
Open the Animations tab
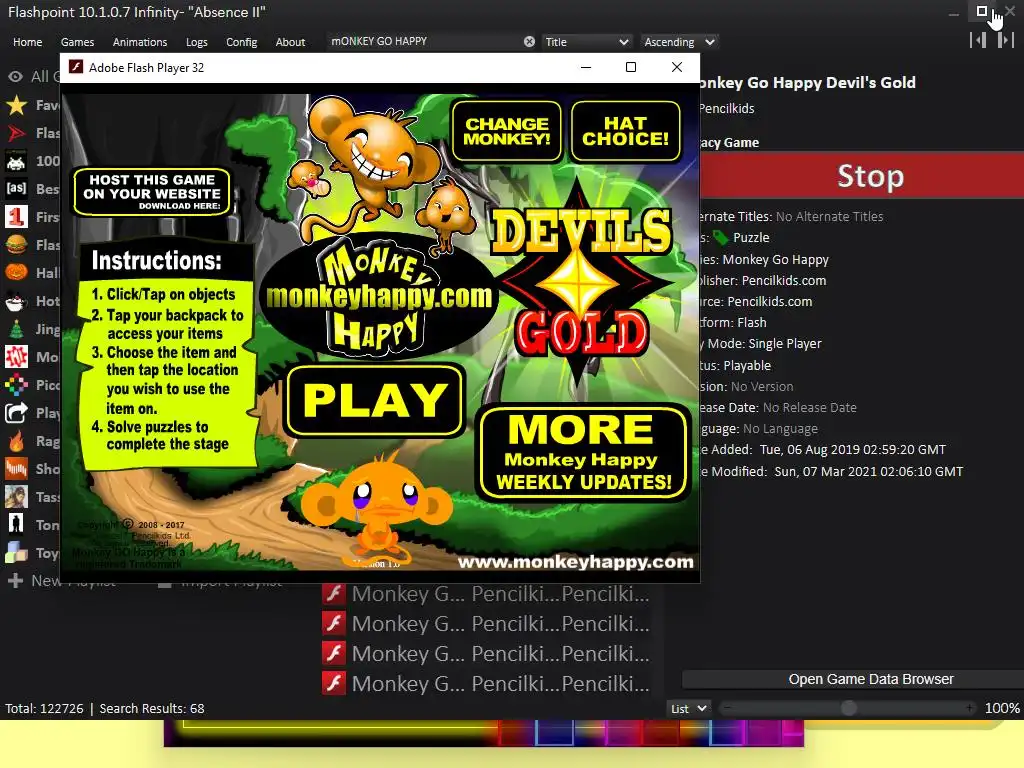pyautogui.click(x=140, y=42)
